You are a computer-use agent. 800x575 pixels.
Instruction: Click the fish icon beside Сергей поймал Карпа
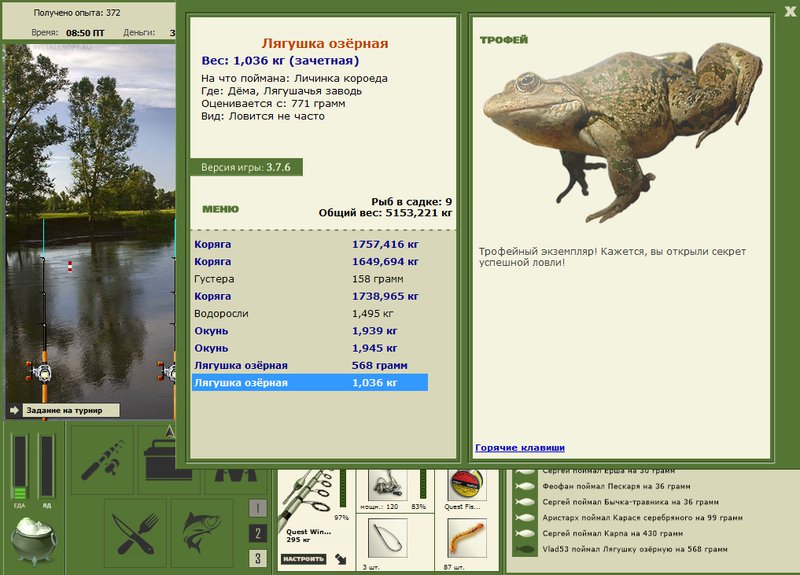pyautogui.click(x=524, y=534)
